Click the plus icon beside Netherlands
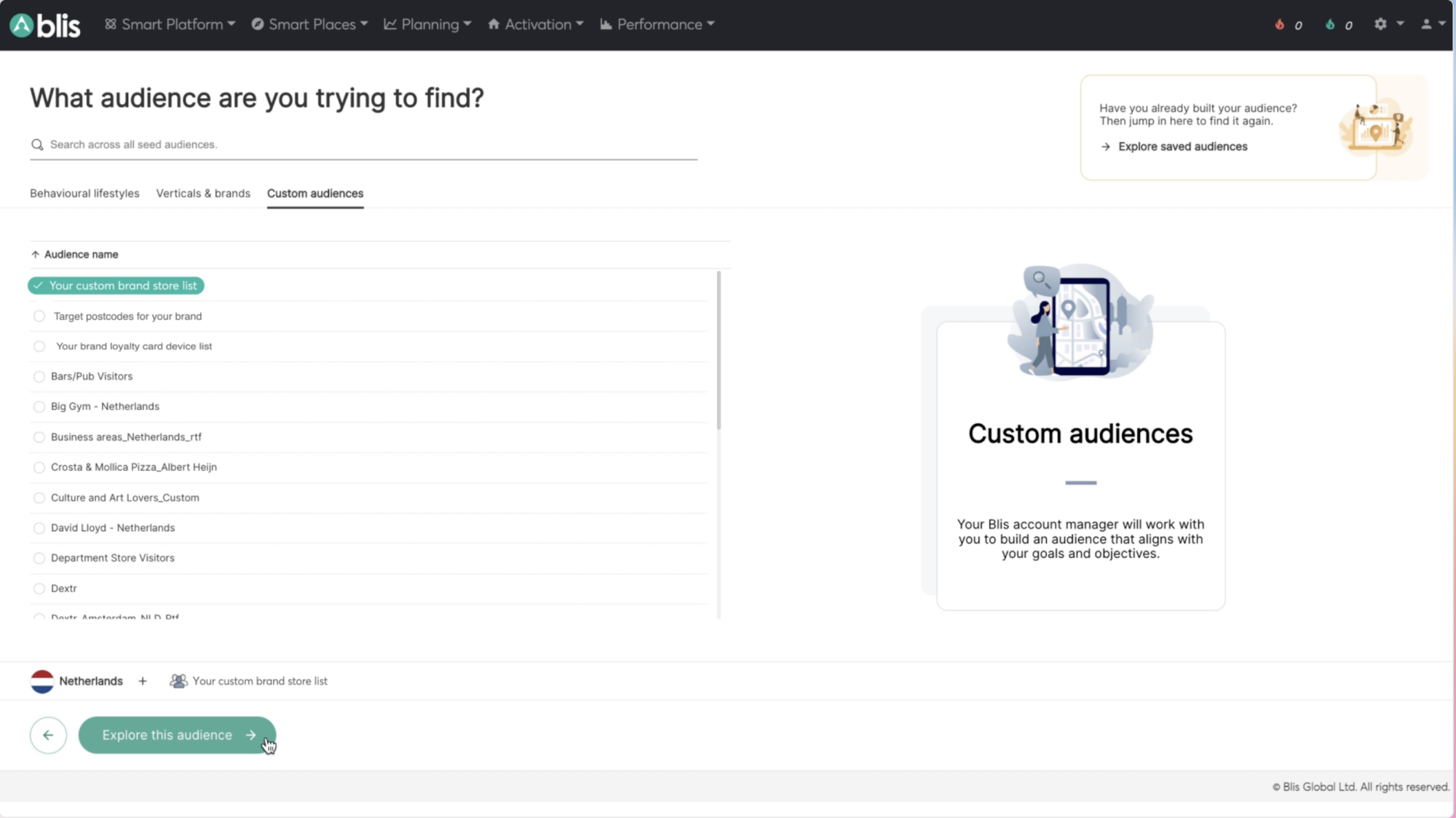The image size is (1456, 818). tap(143, 681)
